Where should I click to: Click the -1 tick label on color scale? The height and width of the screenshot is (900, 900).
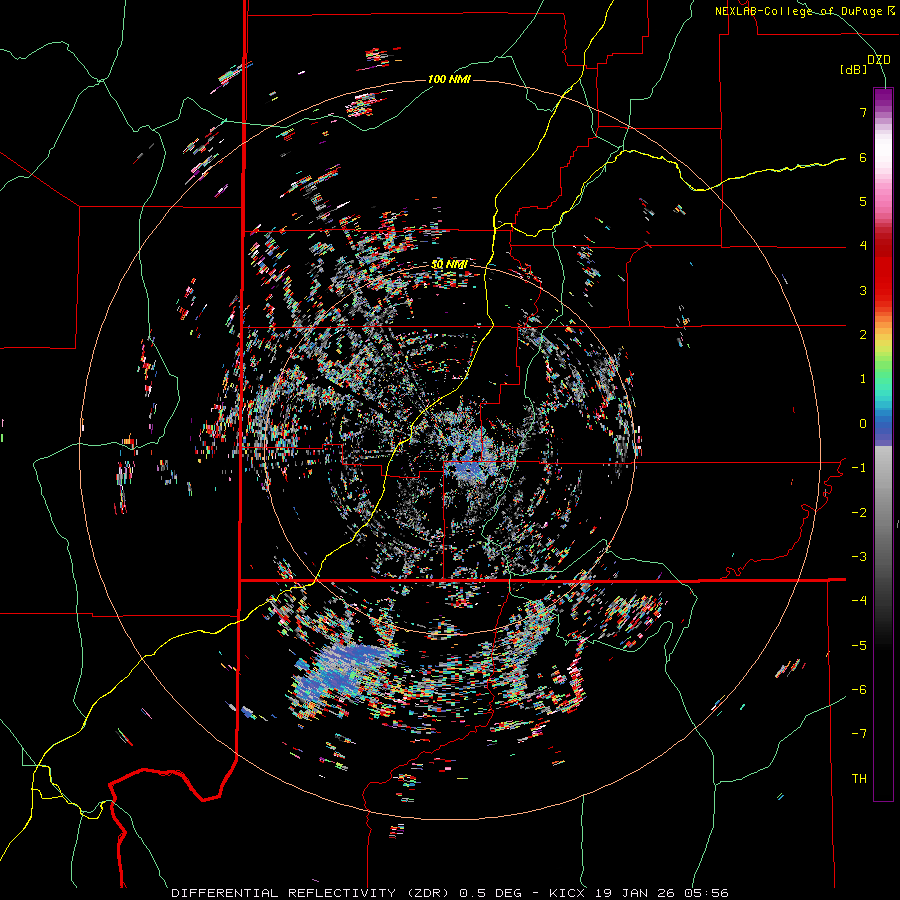[x=859, y=468]
